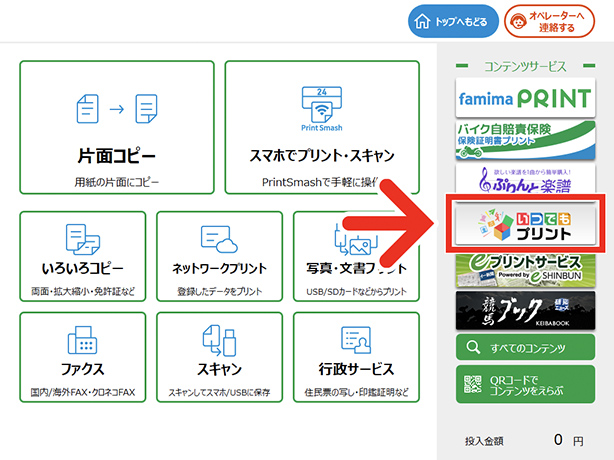Search with すべてのコンテンツ button
Viewport: 614px width, 460px height.
click(525, 348)
